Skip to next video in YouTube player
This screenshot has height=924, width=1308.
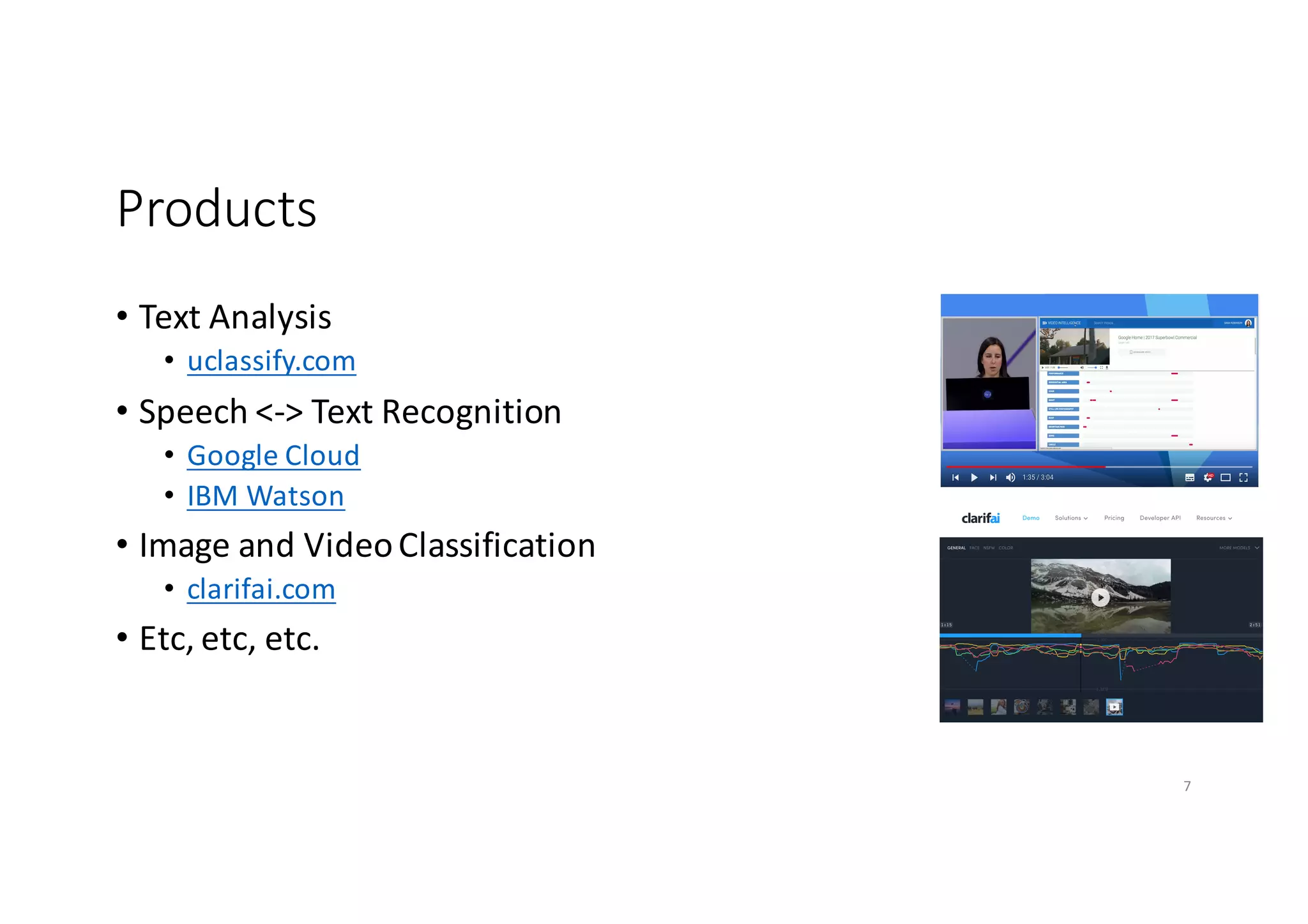click(x=992, y=478)
